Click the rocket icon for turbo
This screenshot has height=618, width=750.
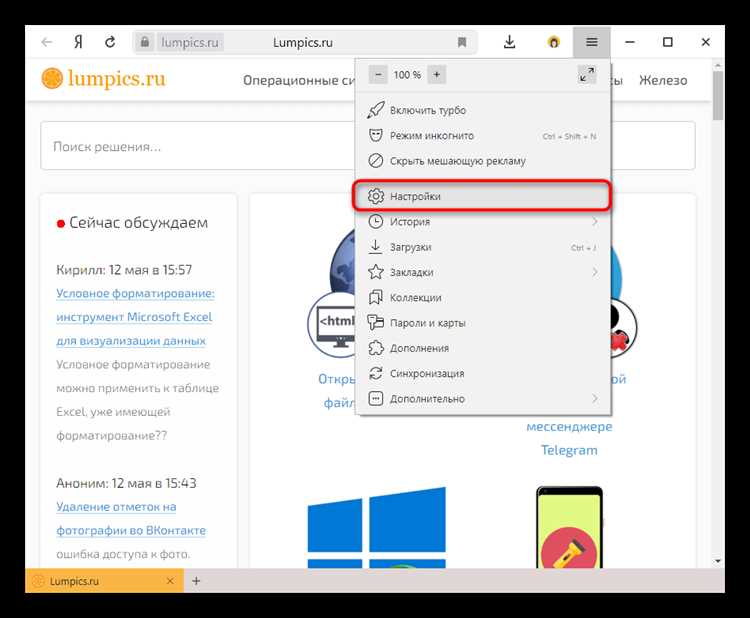click(x=375, y=110)
